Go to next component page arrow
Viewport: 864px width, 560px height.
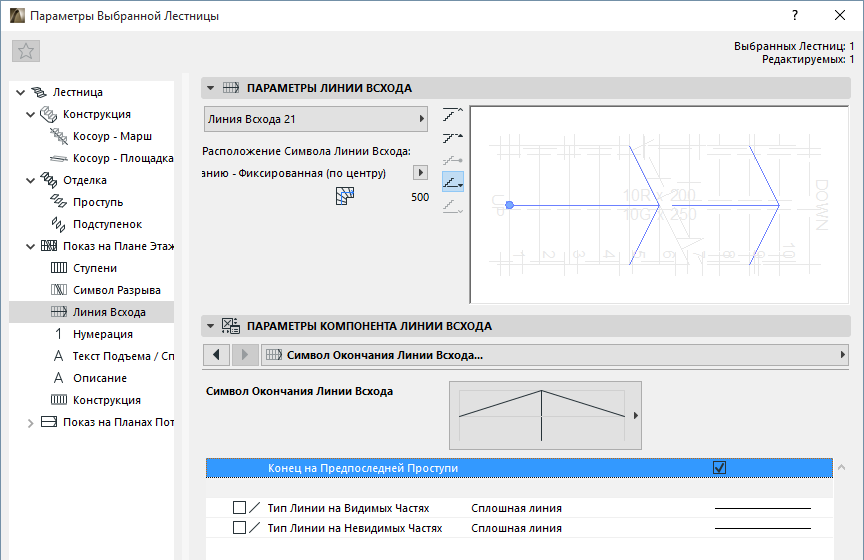(245, 355)
